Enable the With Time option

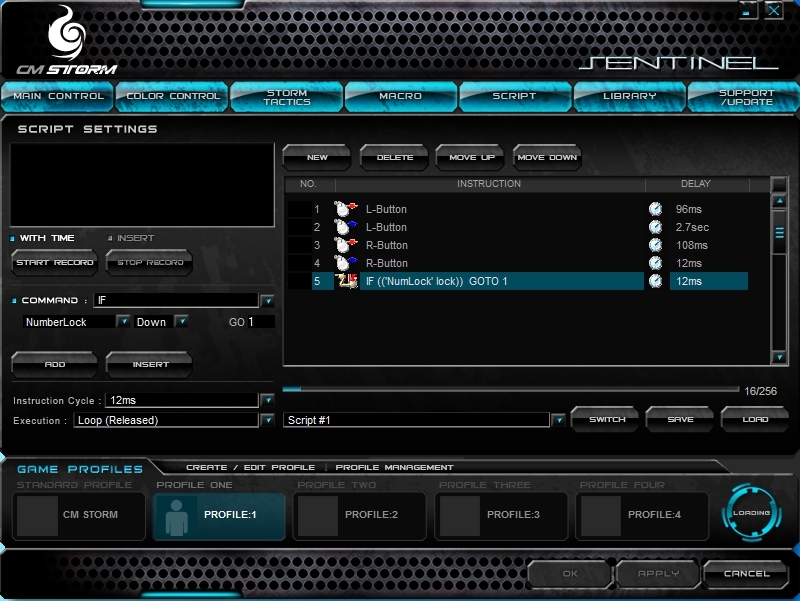pyautogui.click(x=12, y=238)
